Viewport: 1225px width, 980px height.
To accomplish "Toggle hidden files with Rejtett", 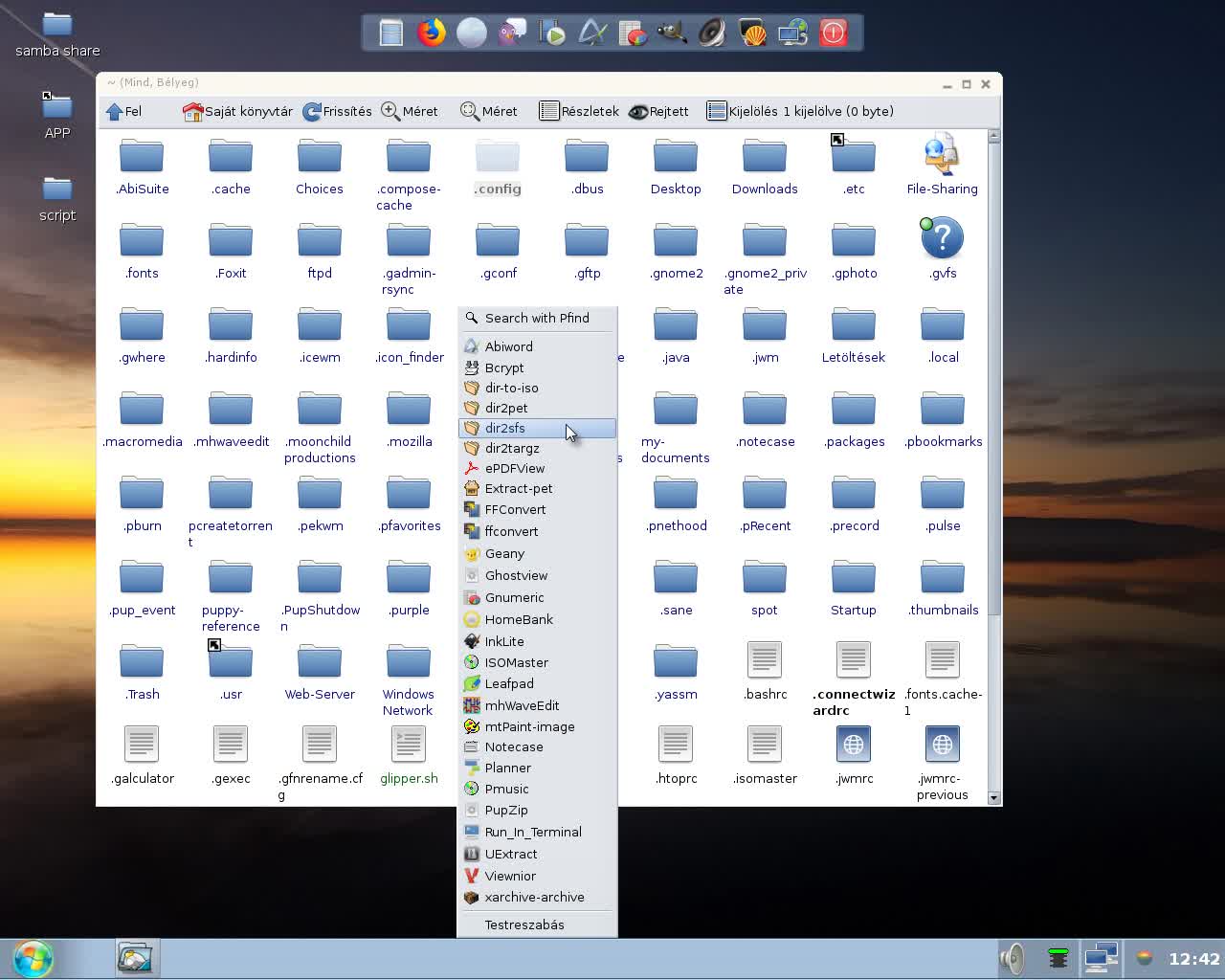I will pyautogui.click(x=658, y=111).
